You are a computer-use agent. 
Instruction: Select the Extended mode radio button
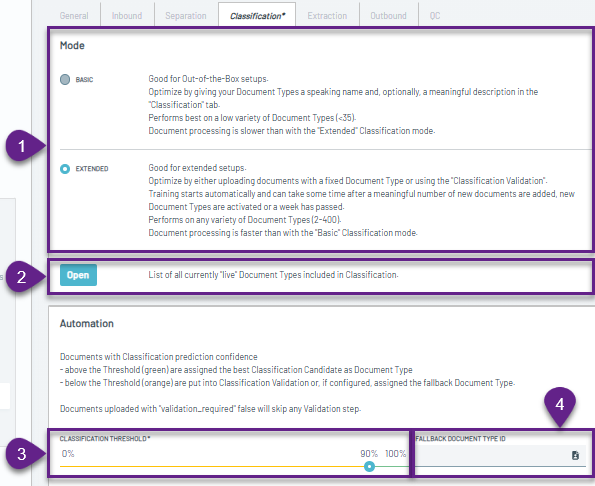point(65,169)
